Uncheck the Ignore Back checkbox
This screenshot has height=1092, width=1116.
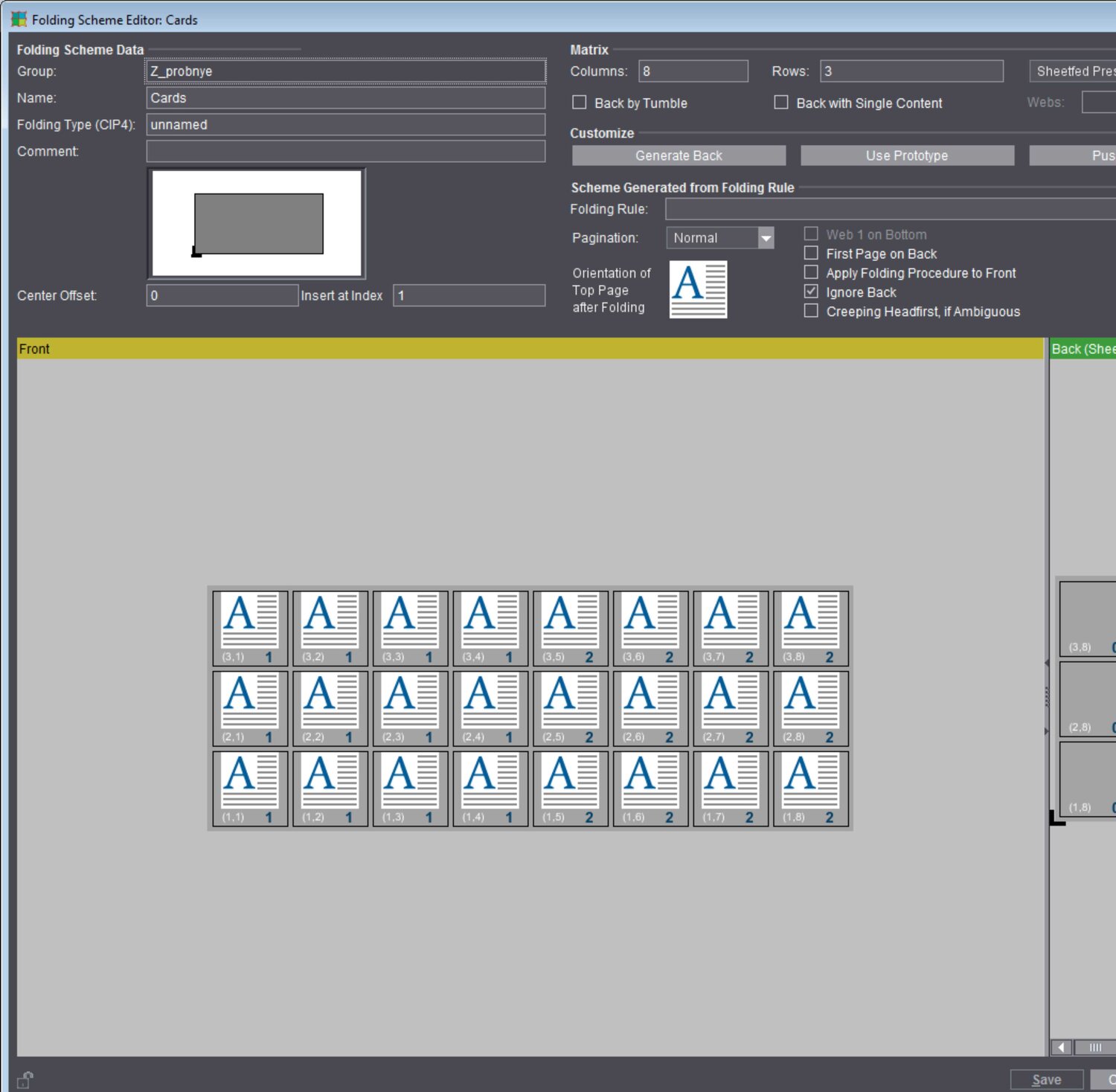point(812,292)
